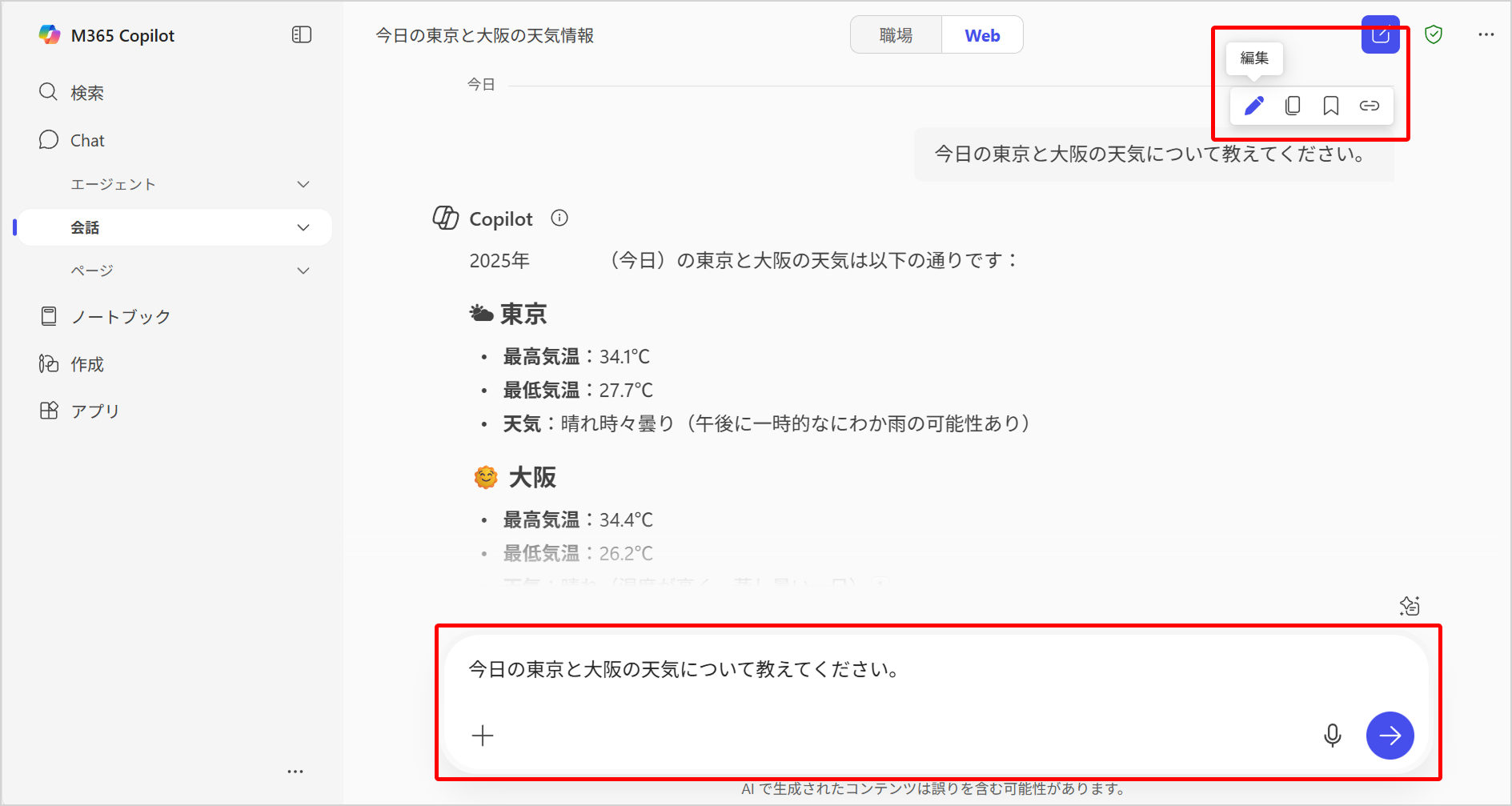Click the M365 Copilot logo icon
1512x806 pixels.
pyautogui.click(x=50, y=34)
